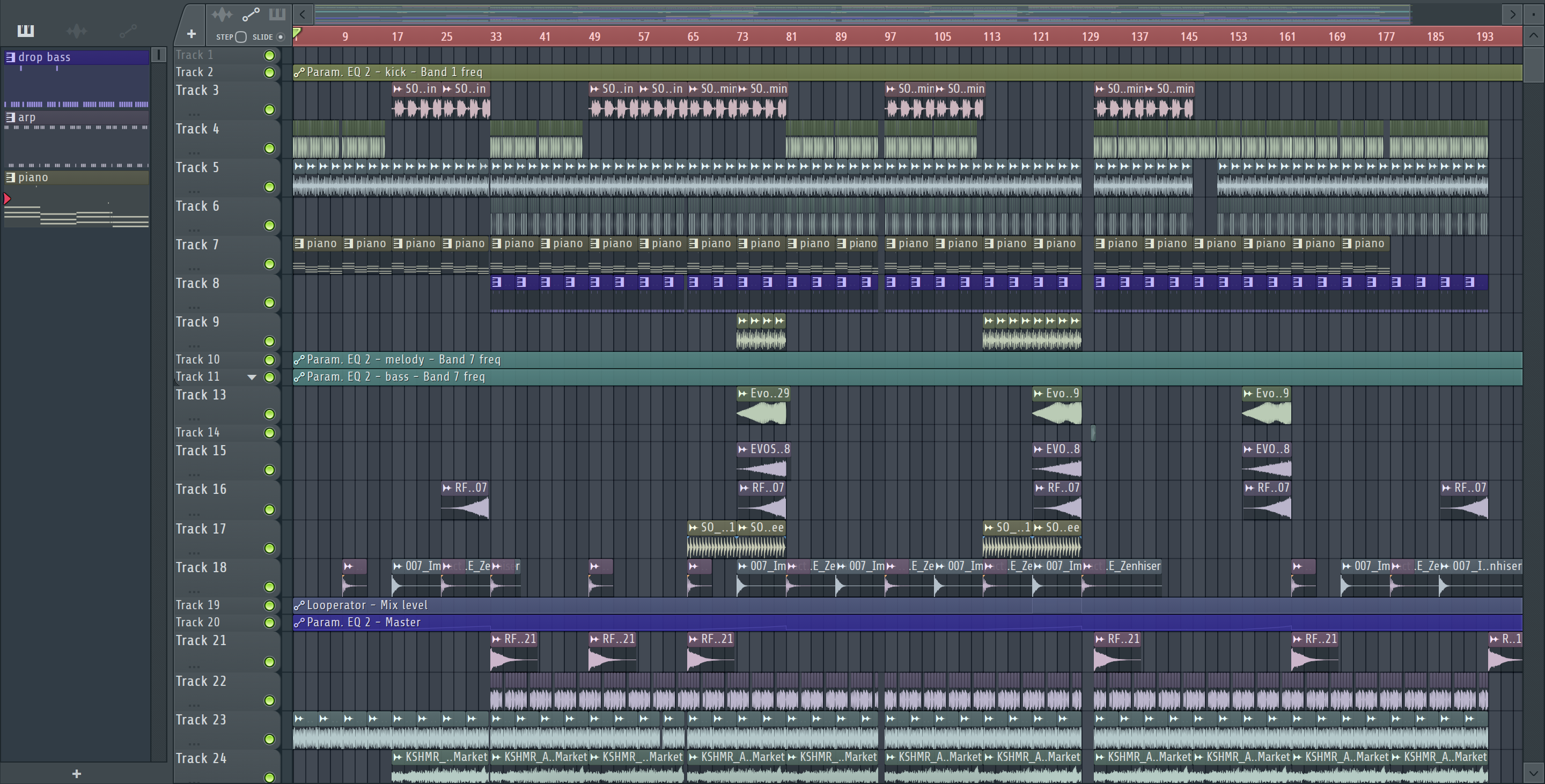Screen dimensions: 1545x784
Task: Select the Param. EQ 2 Master automation clip
Action: 908,623
